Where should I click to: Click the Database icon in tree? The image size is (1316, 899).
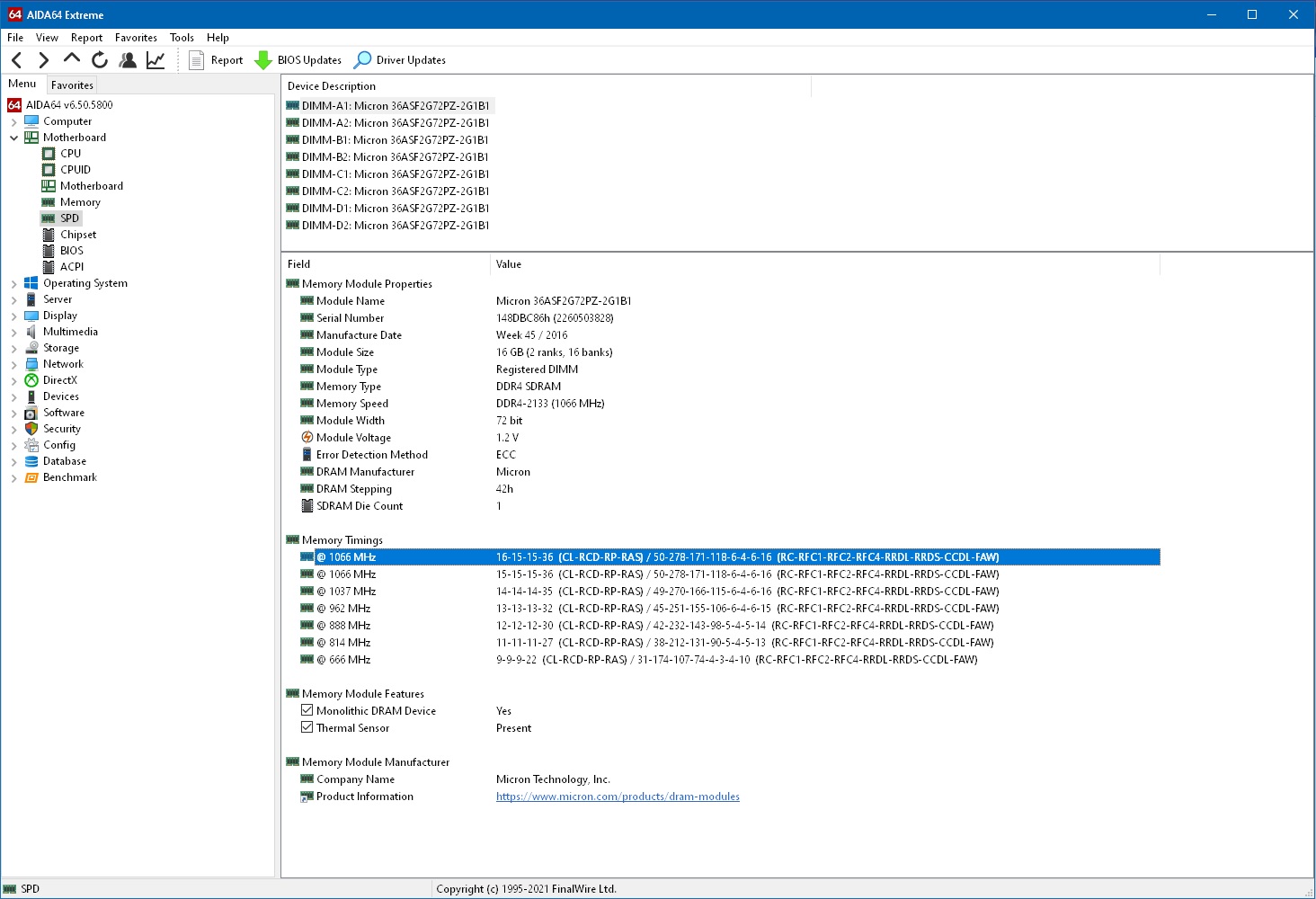(31, 461)
